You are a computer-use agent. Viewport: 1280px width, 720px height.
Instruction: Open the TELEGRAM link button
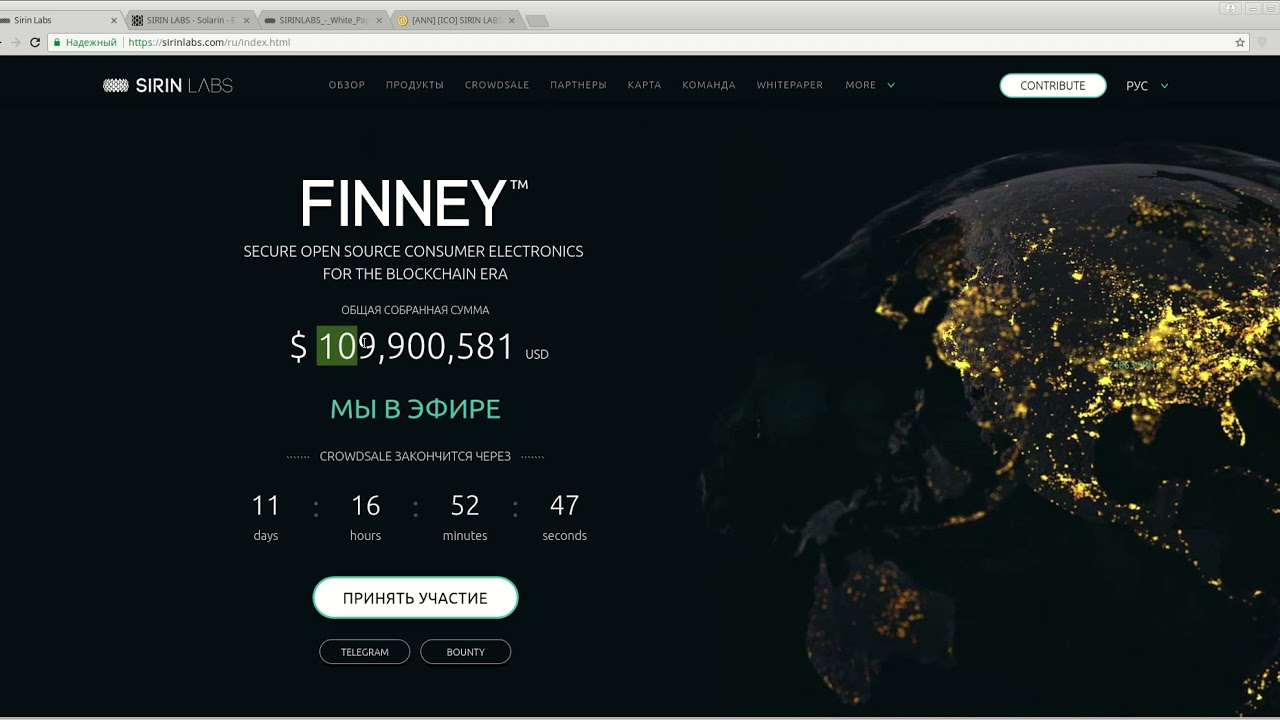tap(365, 652)
